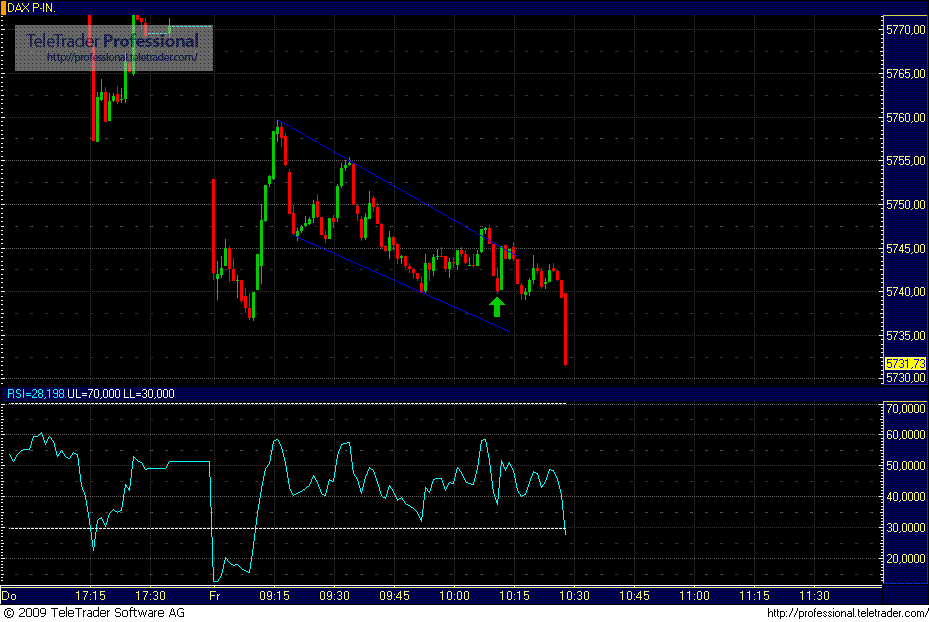Click the Fr session label on the time axis
This screenshot has width=929, height=622.
tap(213, 593)
